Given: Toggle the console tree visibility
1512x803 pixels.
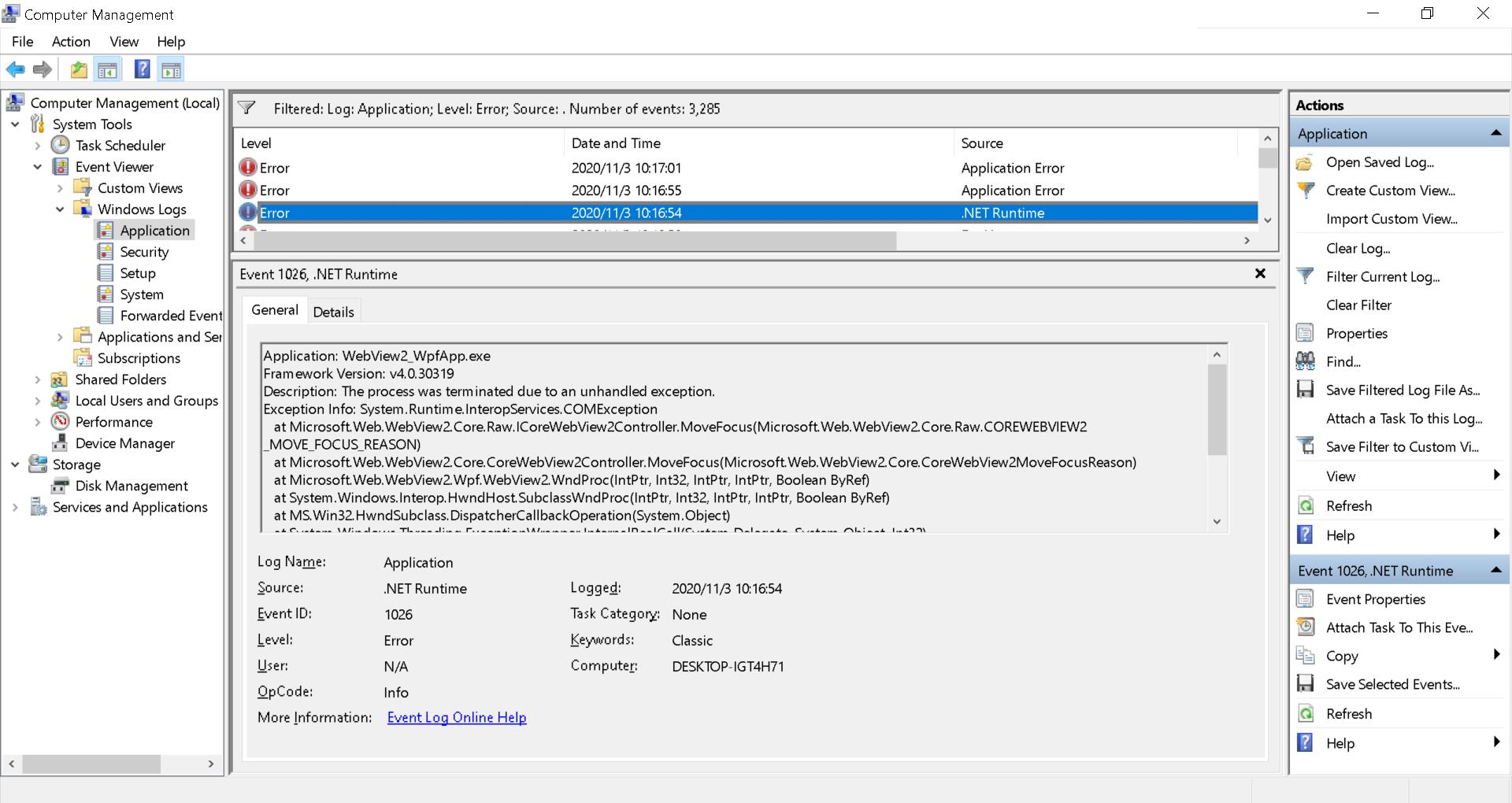Looking at the screenshot, I should (x=108, y=69).
